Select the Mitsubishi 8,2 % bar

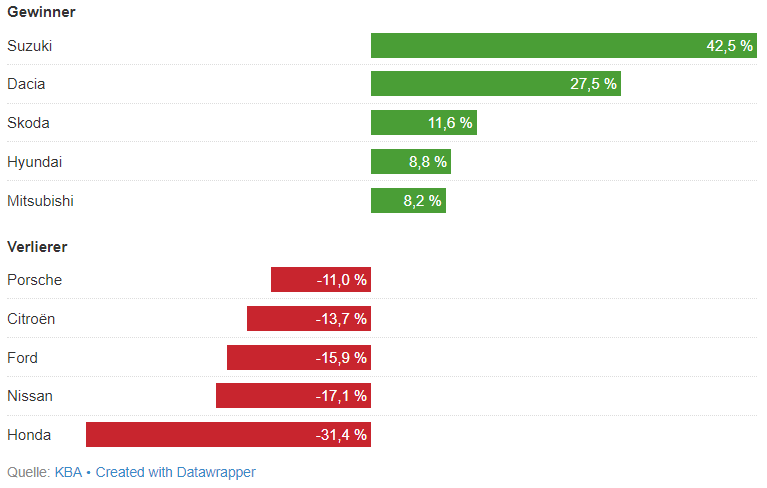pyautogui.click(x=408, y=201)
